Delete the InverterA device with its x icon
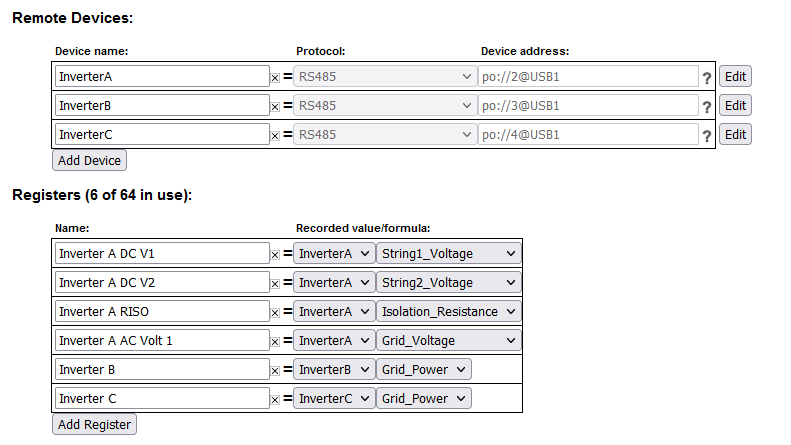 pos(275,78)
